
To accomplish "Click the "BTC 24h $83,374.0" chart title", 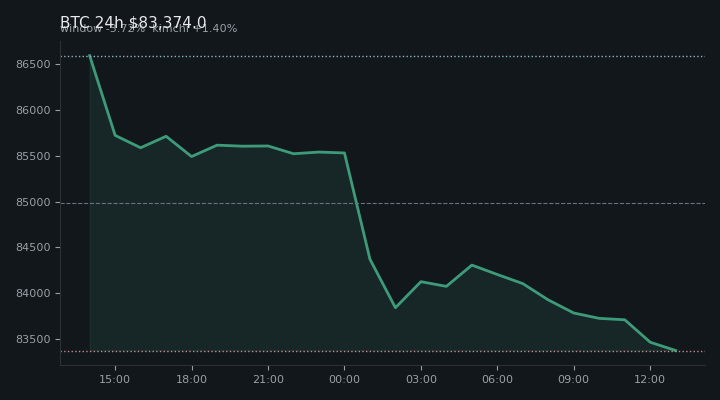I will (133, 22).
